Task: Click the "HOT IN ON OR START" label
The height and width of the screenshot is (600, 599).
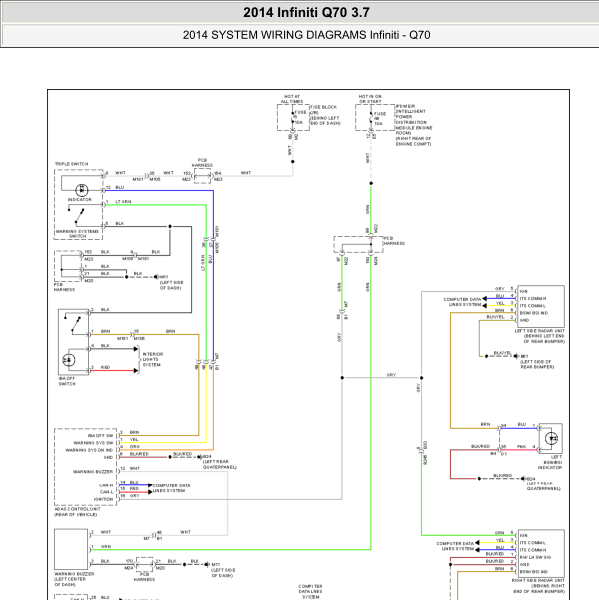Action: 370,99
